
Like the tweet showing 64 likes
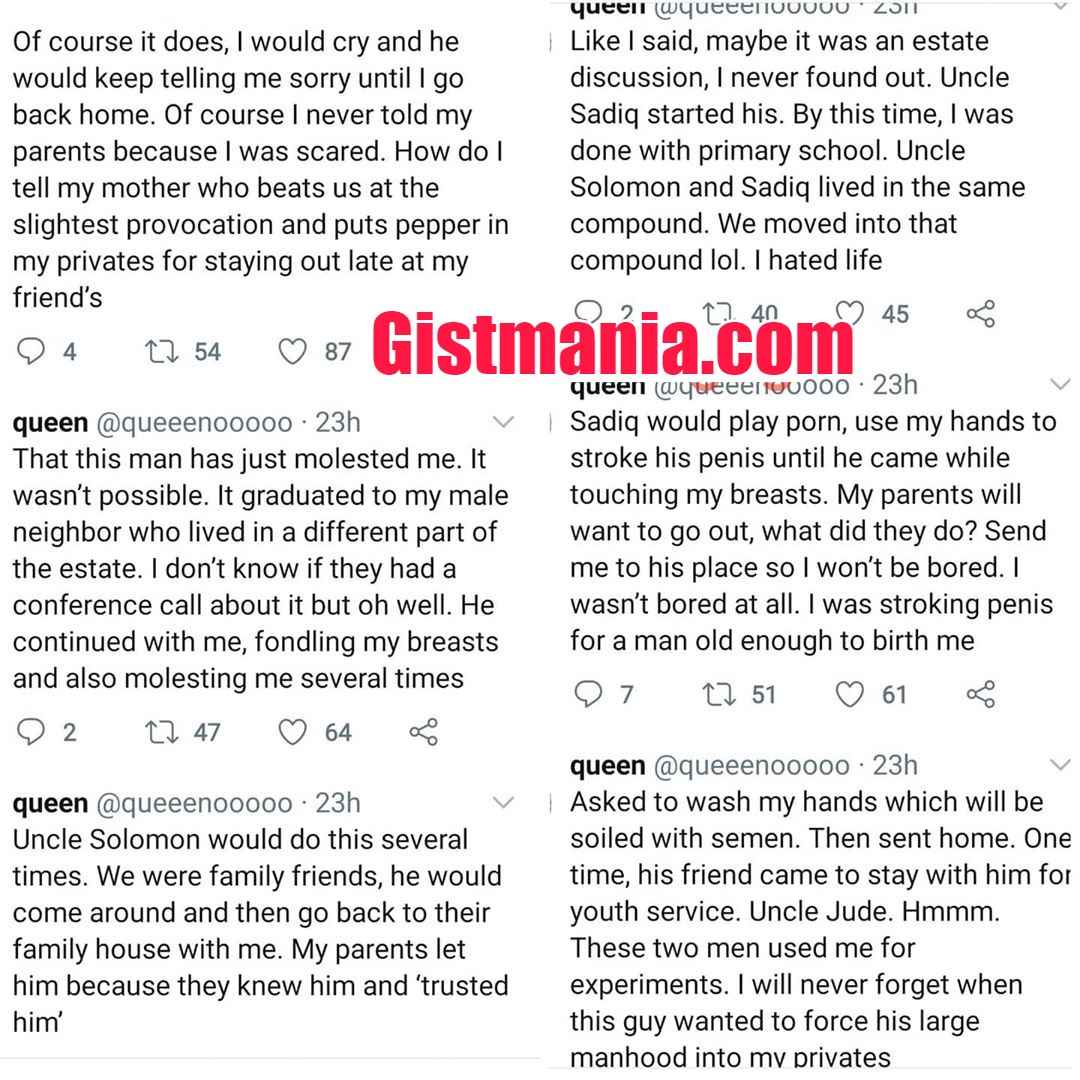point(292,731)
